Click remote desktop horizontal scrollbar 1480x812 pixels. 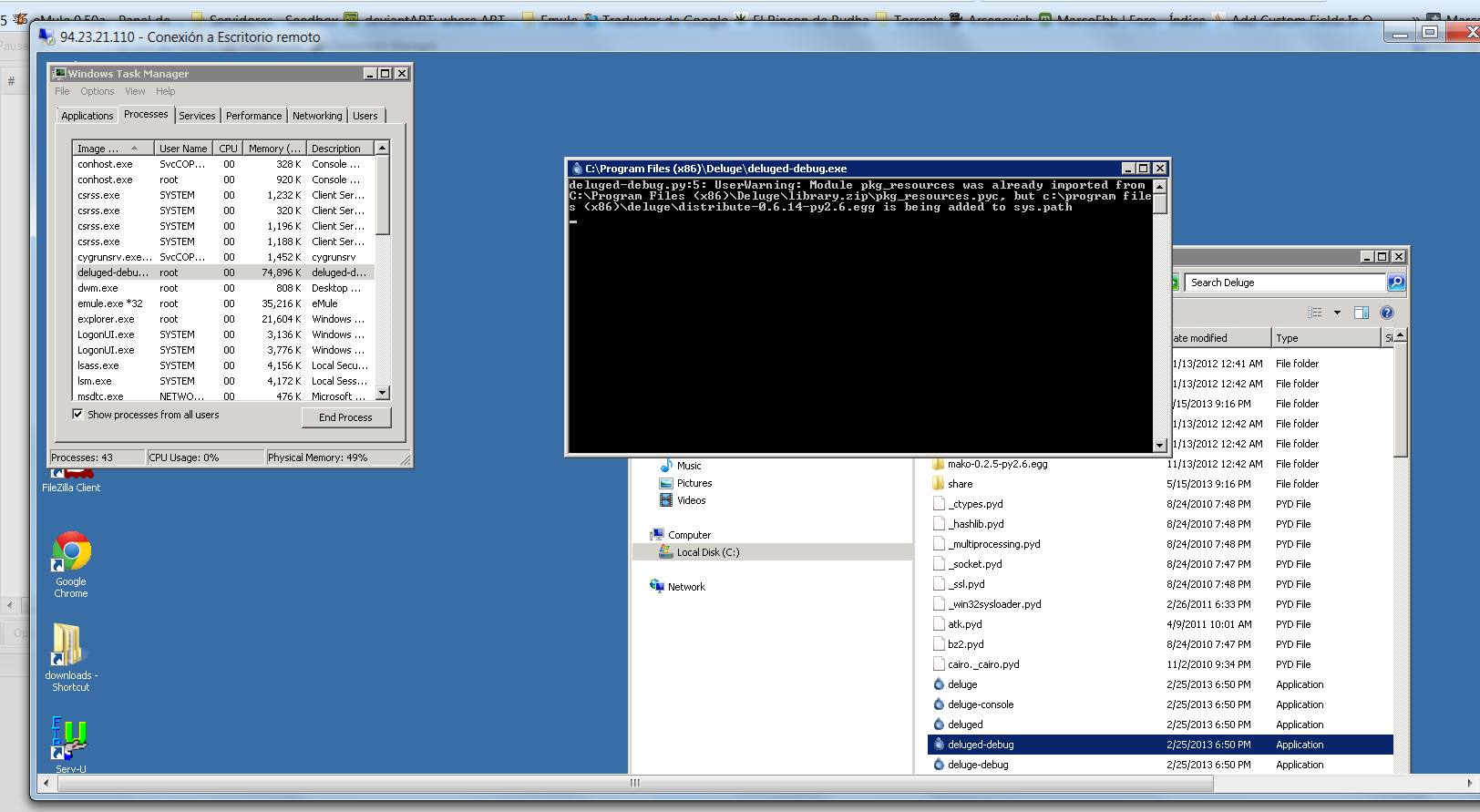[635, 783]
